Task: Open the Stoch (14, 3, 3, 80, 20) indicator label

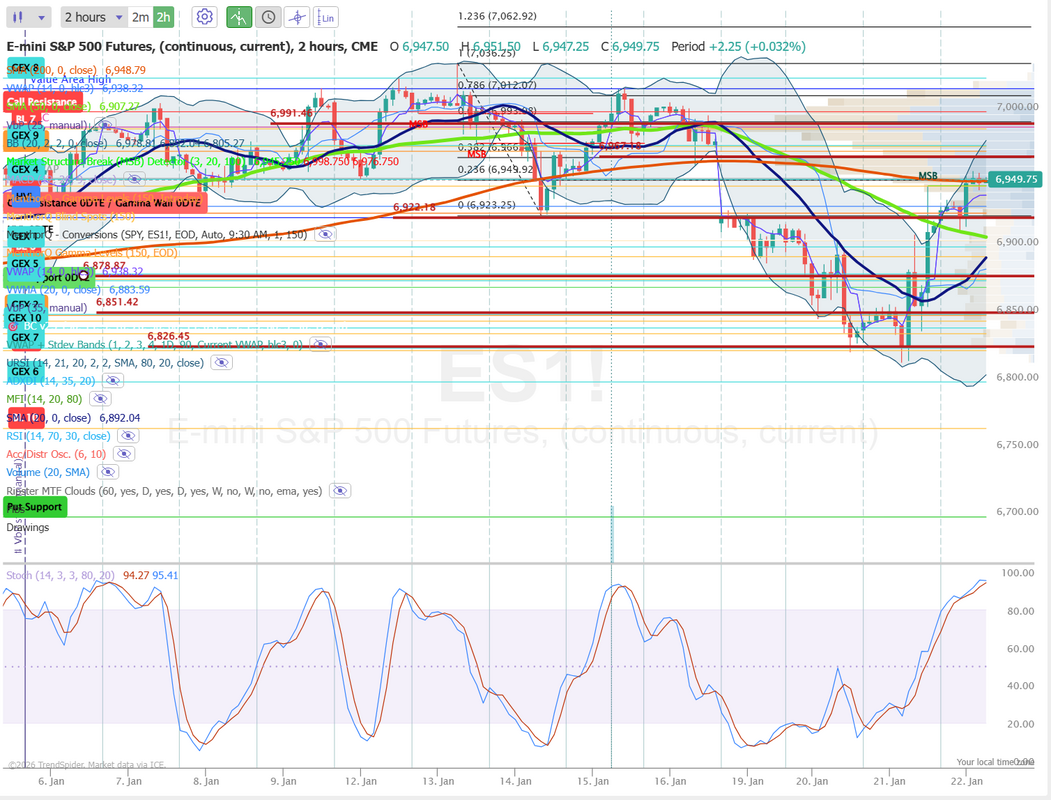Action: pos(60,575)
